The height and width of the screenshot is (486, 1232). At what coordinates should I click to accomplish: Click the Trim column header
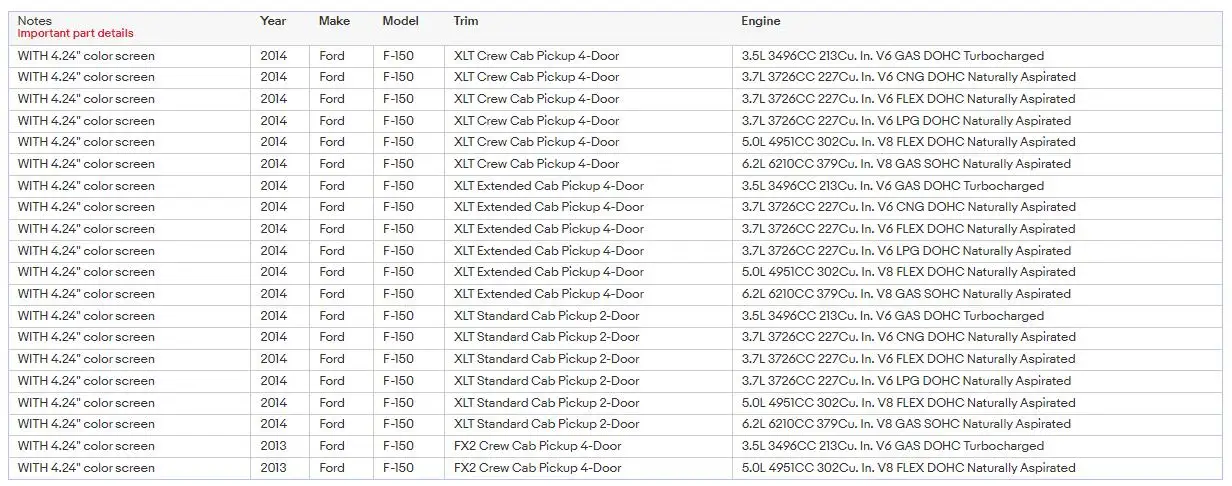pos(466,20)
